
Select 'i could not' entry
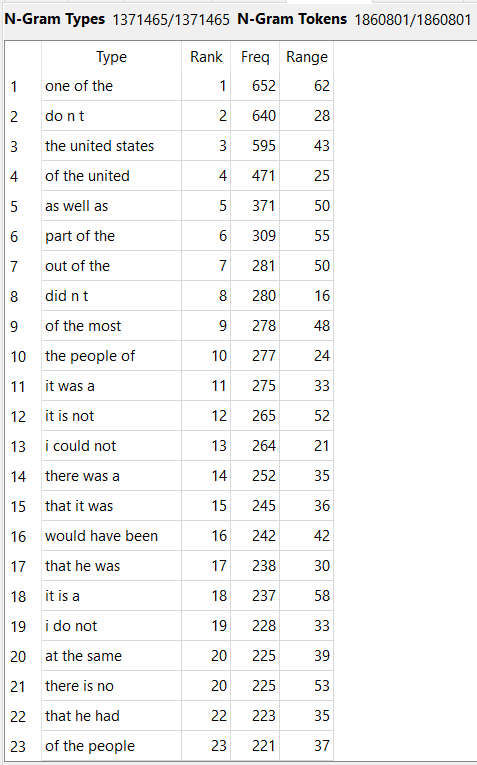pyautogui.click(x=80, y=446)
